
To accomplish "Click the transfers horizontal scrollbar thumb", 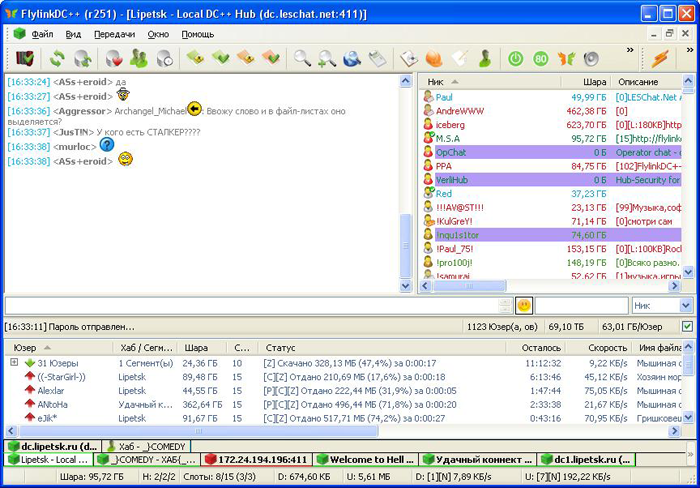I will tap(198, 431).
